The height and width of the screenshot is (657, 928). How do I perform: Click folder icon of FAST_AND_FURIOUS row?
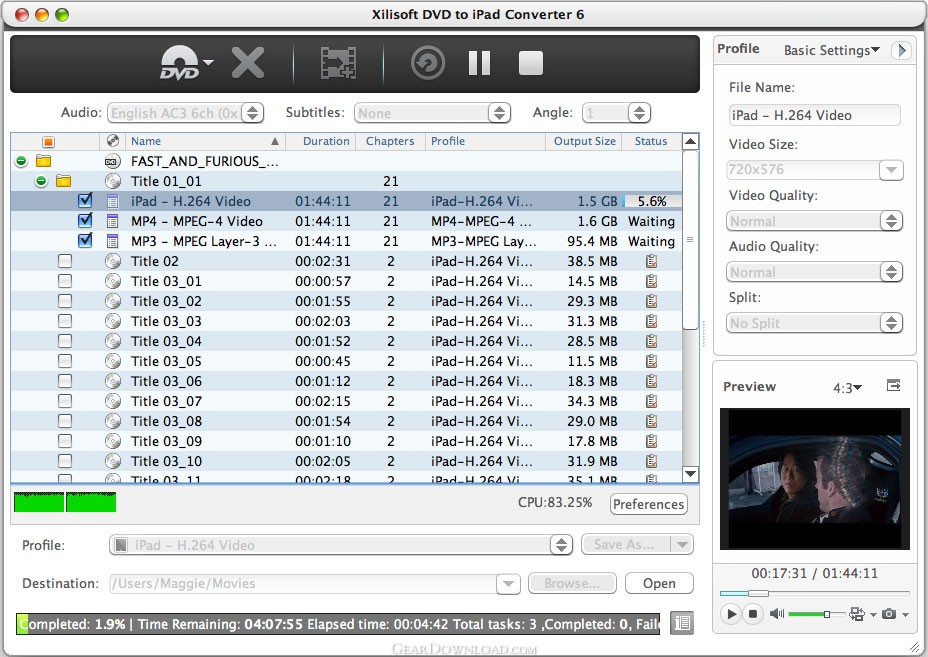tap(43, 161)
